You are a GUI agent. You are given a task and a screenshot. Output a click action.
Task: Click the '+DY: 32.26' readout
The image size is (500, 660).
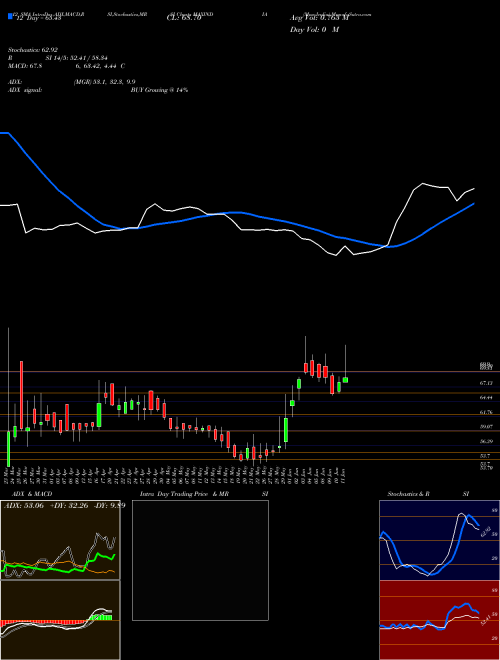point(67,506)
